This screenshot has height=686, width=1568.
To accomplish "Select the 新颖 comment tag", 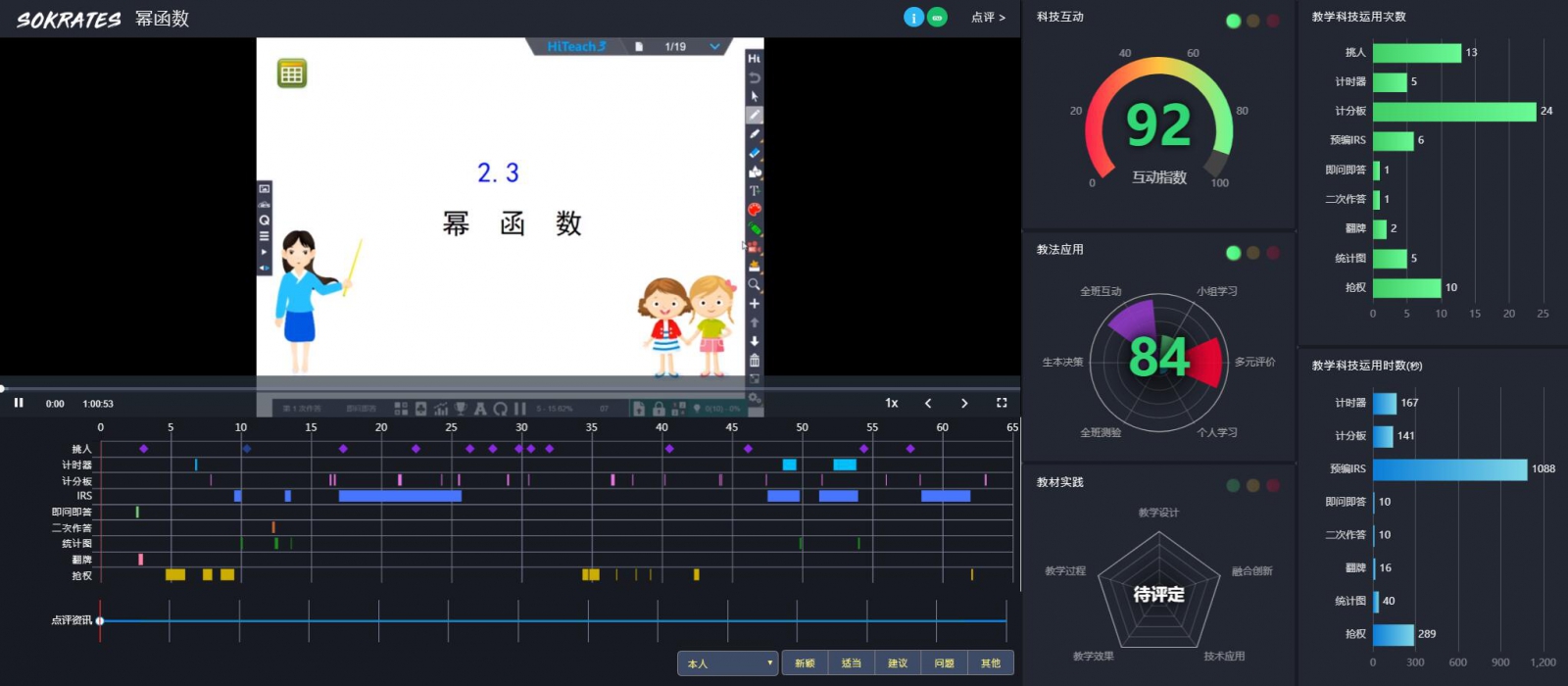I will pyautogui.click(x=805, y=663).
